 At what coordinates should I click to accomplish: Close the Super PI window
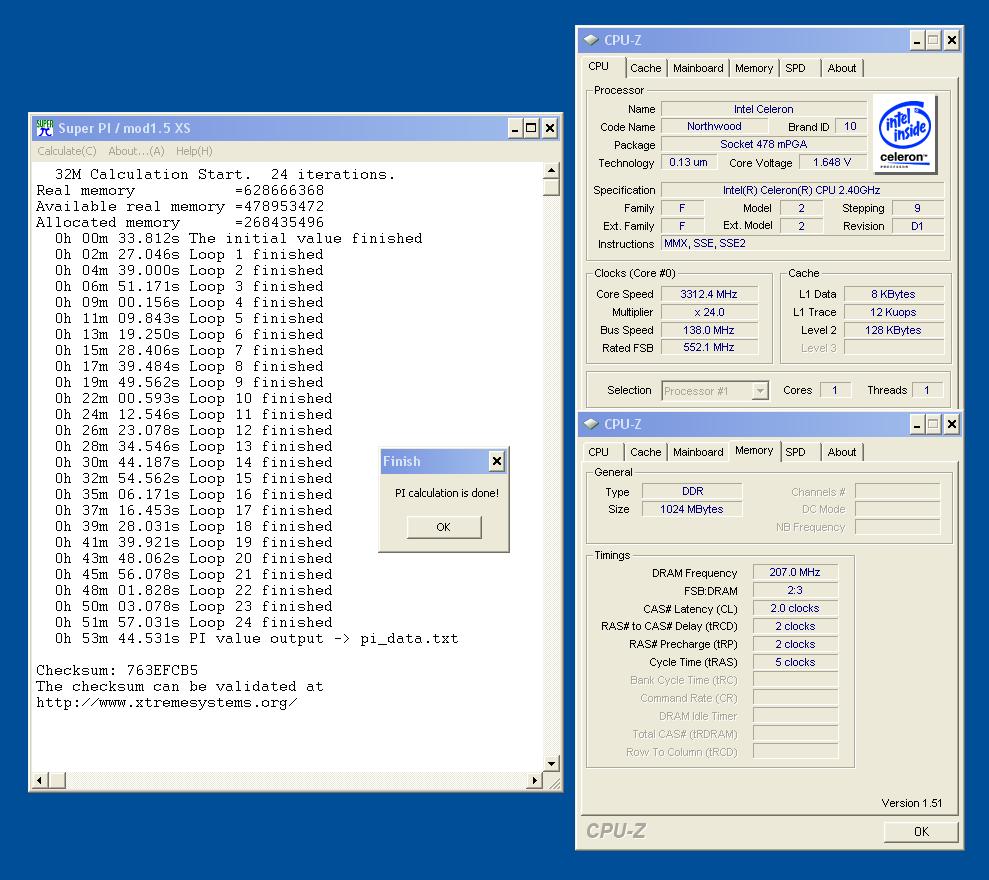pos(549,129)
